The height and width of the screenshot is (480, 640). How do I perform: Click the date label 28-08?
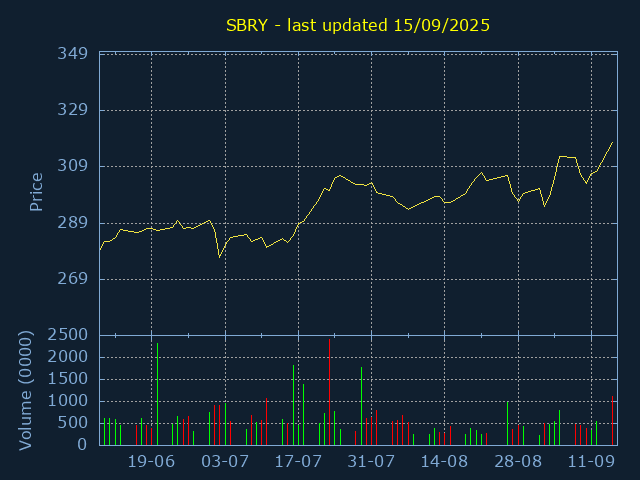518,462
